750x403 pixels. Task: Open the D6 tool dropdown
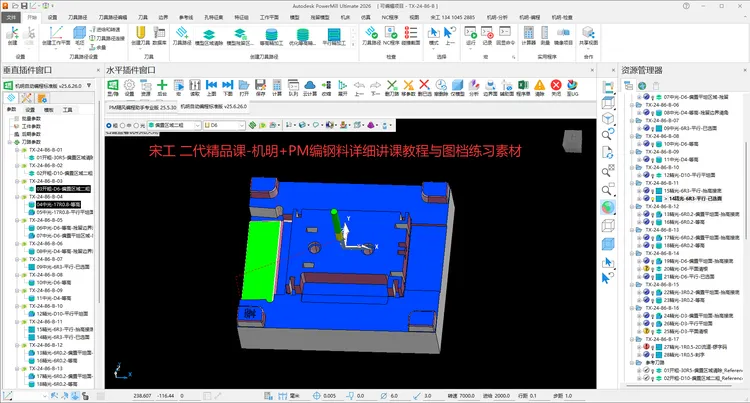(x=243, y=126)
